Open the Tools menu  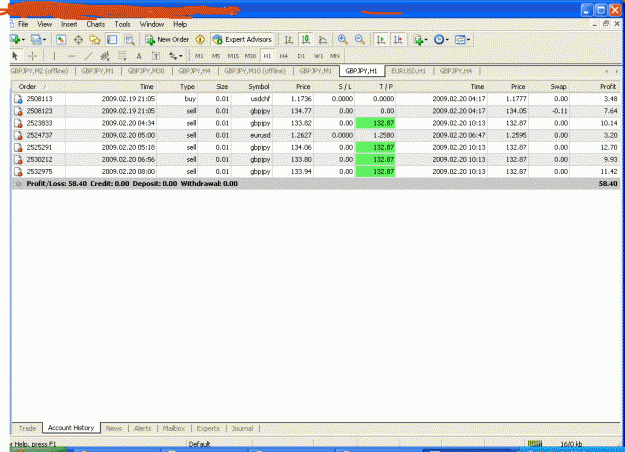coord(122,24)
